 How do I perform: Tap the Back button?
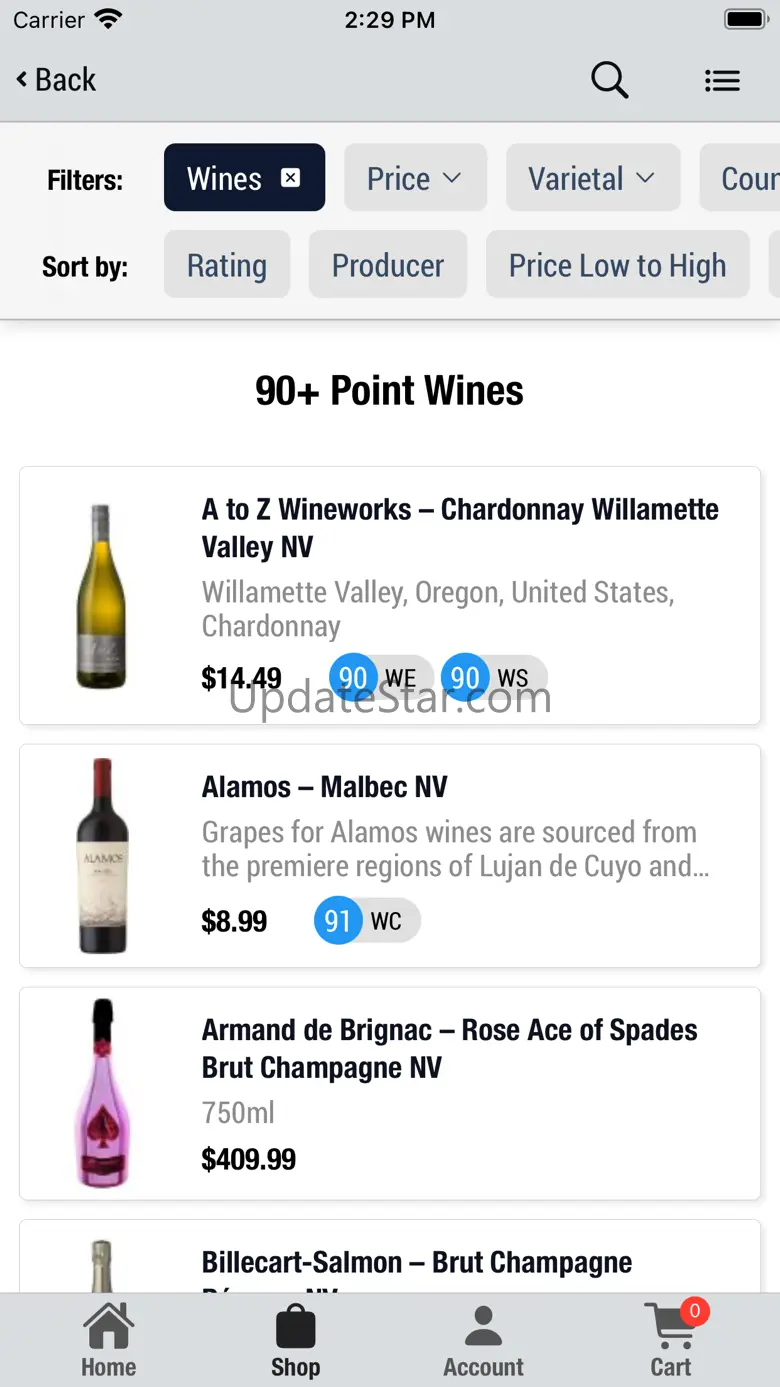56,80
